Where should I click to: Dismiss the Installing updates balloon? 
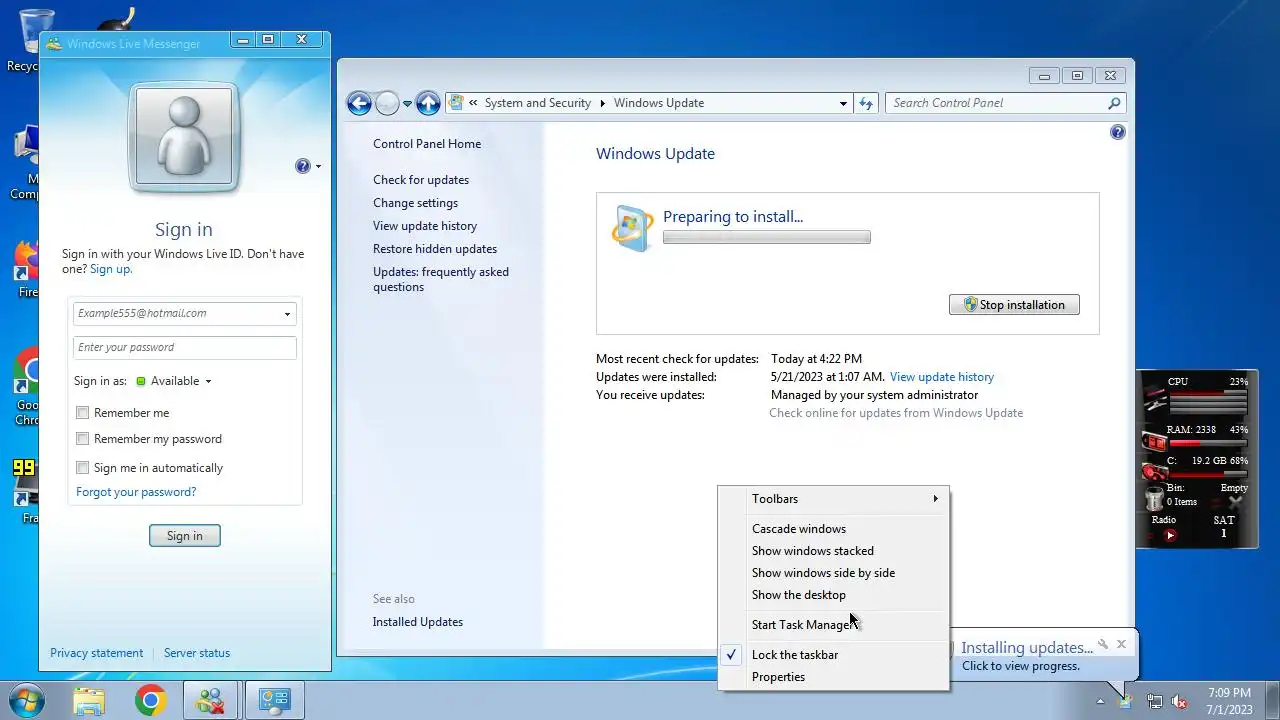coord(1121,644)
